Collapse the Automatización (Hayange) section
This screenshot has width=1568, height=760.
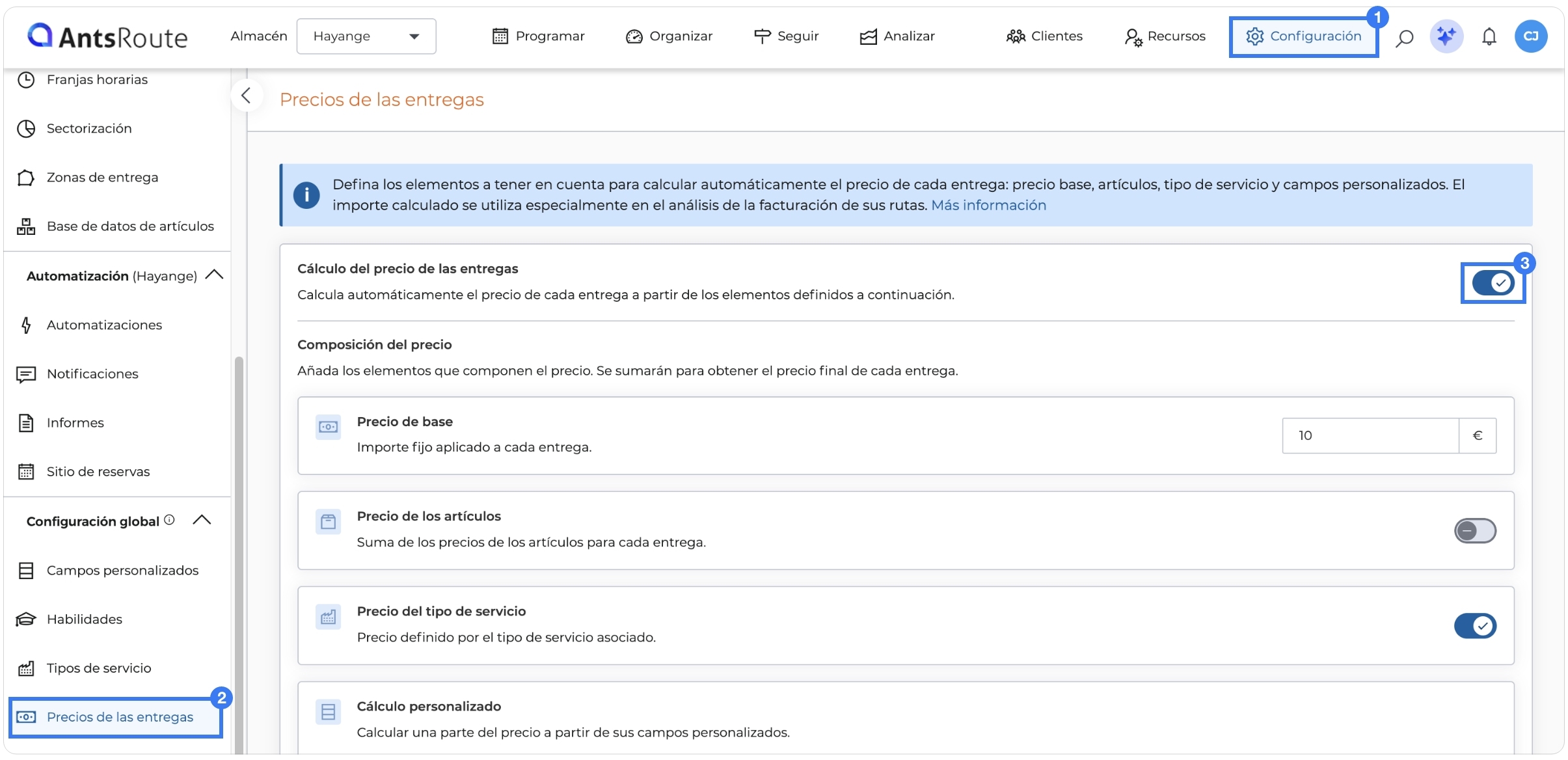pos(214,275)
